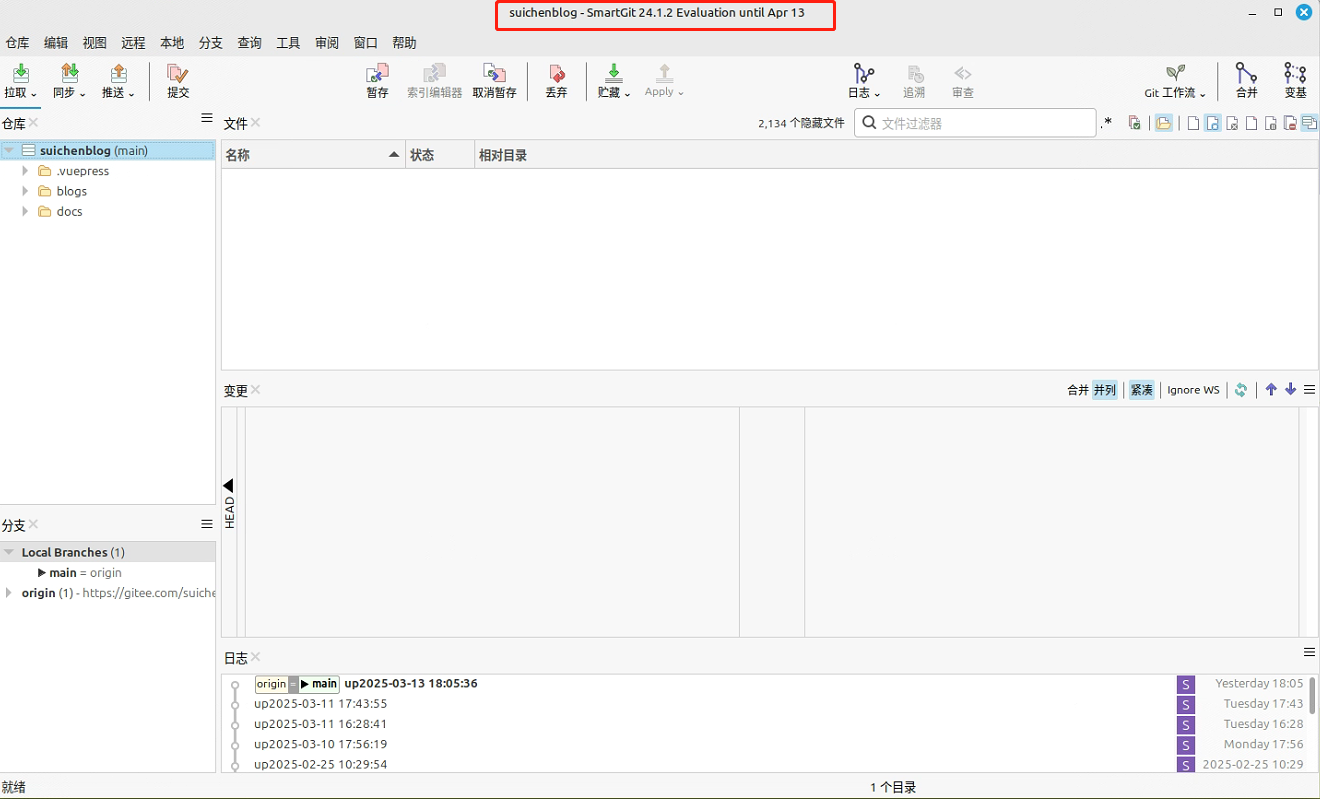Image resolution: width=1320 pixels, height=799 pixels.
Task: Select the 贮藏 (Stash) tool
Action: click(611, 80)
